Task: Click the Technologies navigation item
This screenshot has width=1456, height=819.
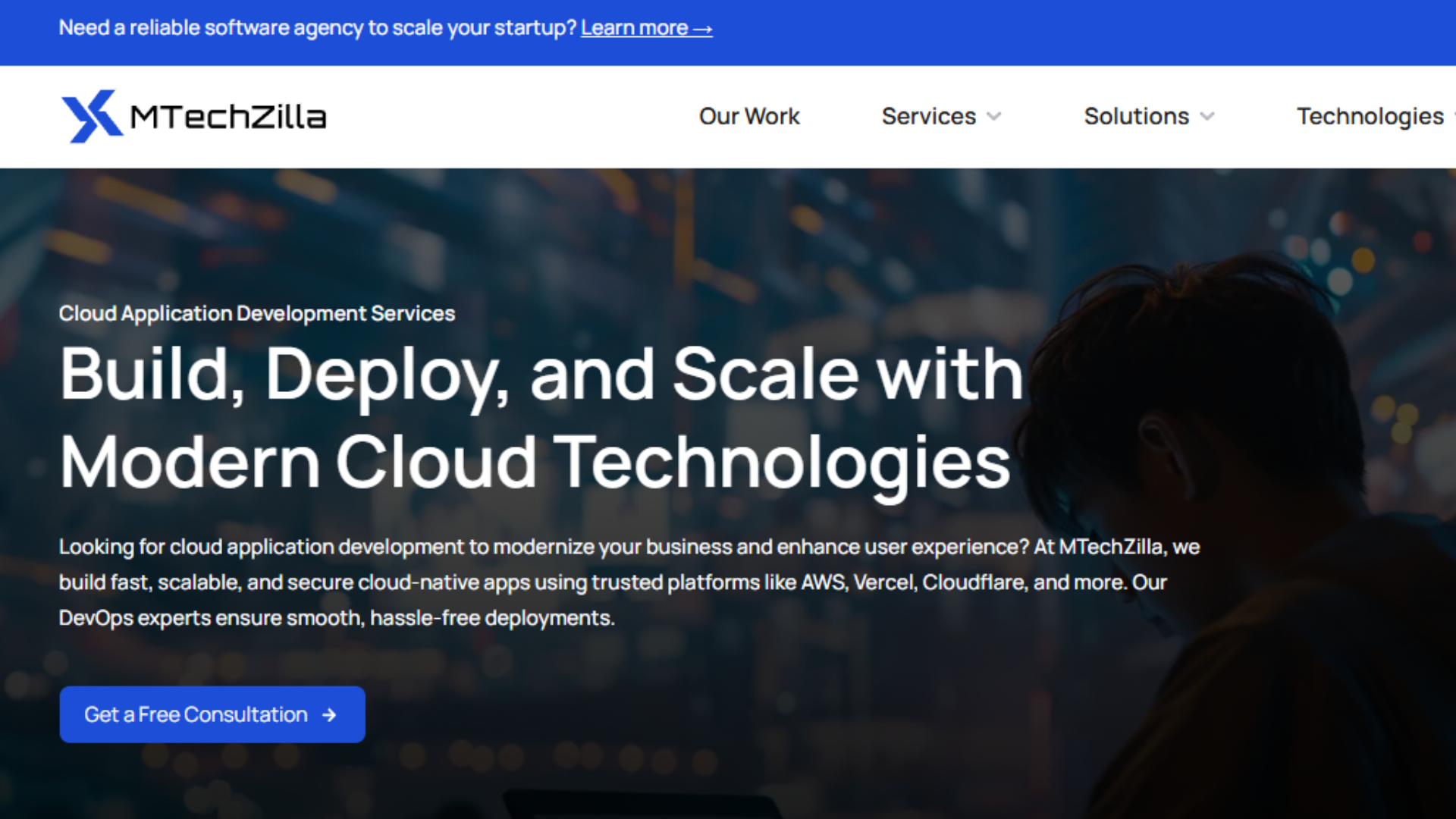Action: click(x=1369, y=116)
